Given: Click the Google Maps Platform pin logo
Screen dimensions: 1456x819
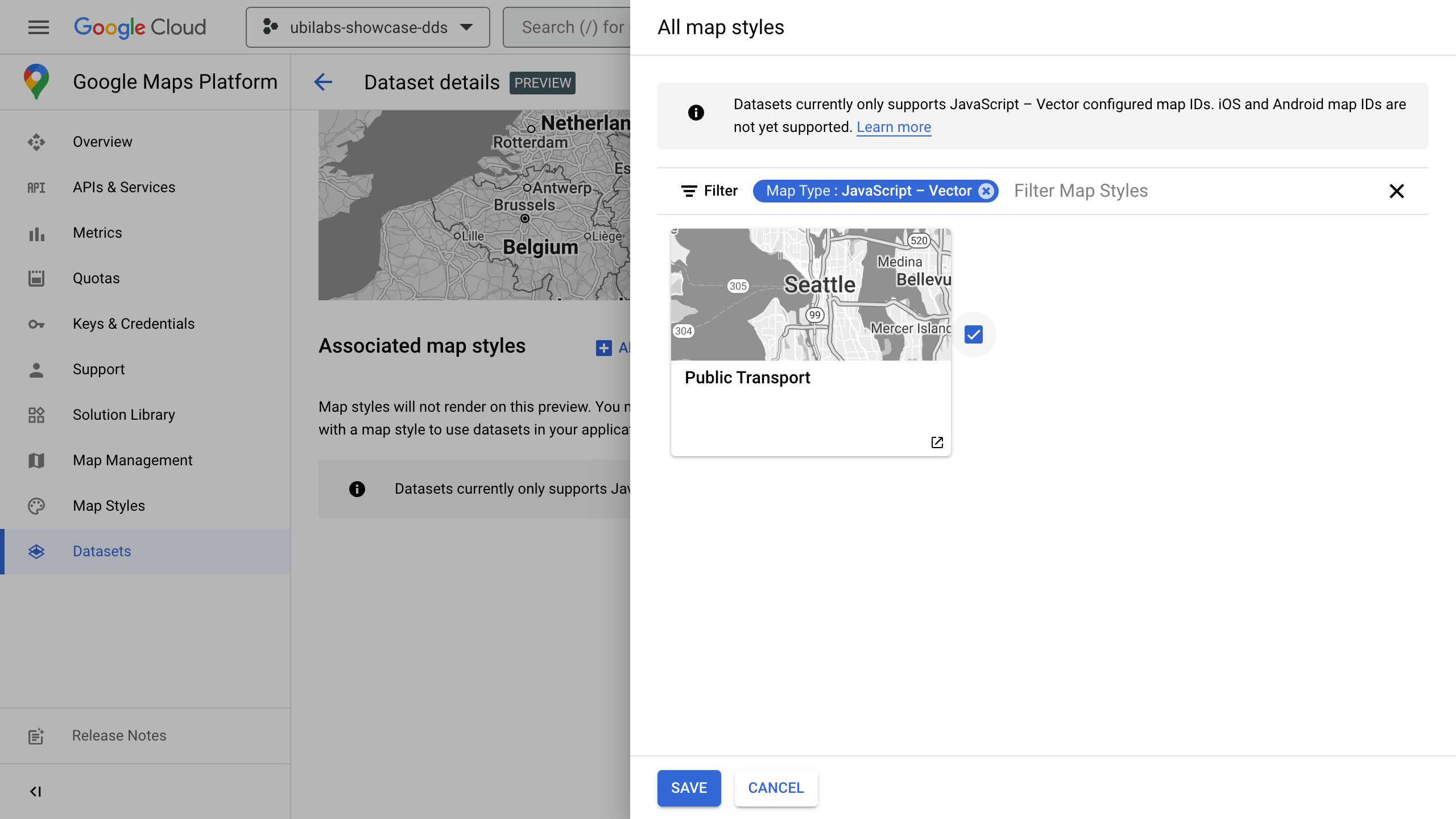Looking at the screenshot, I should pyautogui.click(x=36, y=81).
